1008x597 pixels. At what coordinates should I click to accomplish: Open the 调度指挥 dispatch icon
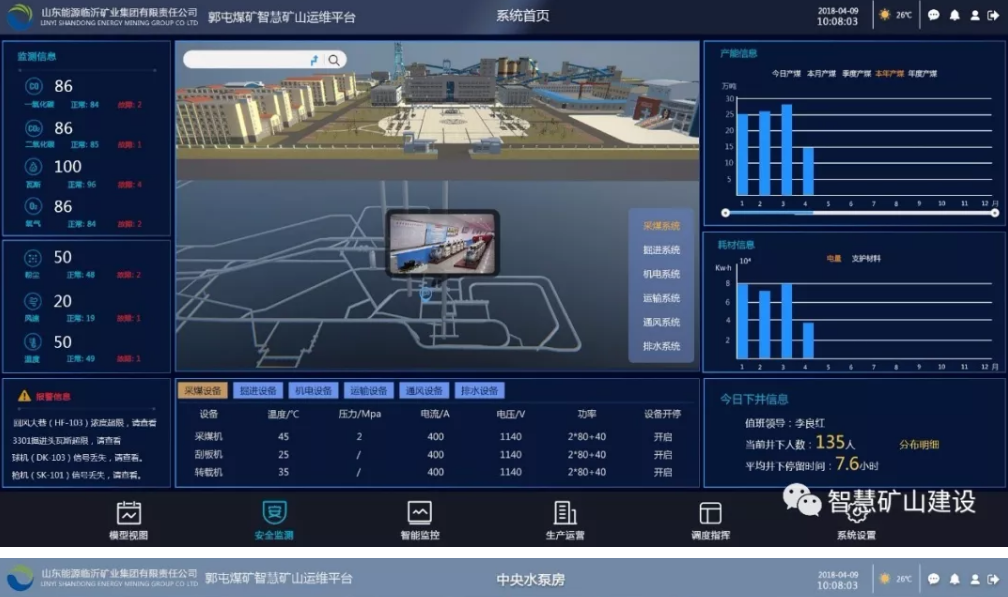[710, 514]
